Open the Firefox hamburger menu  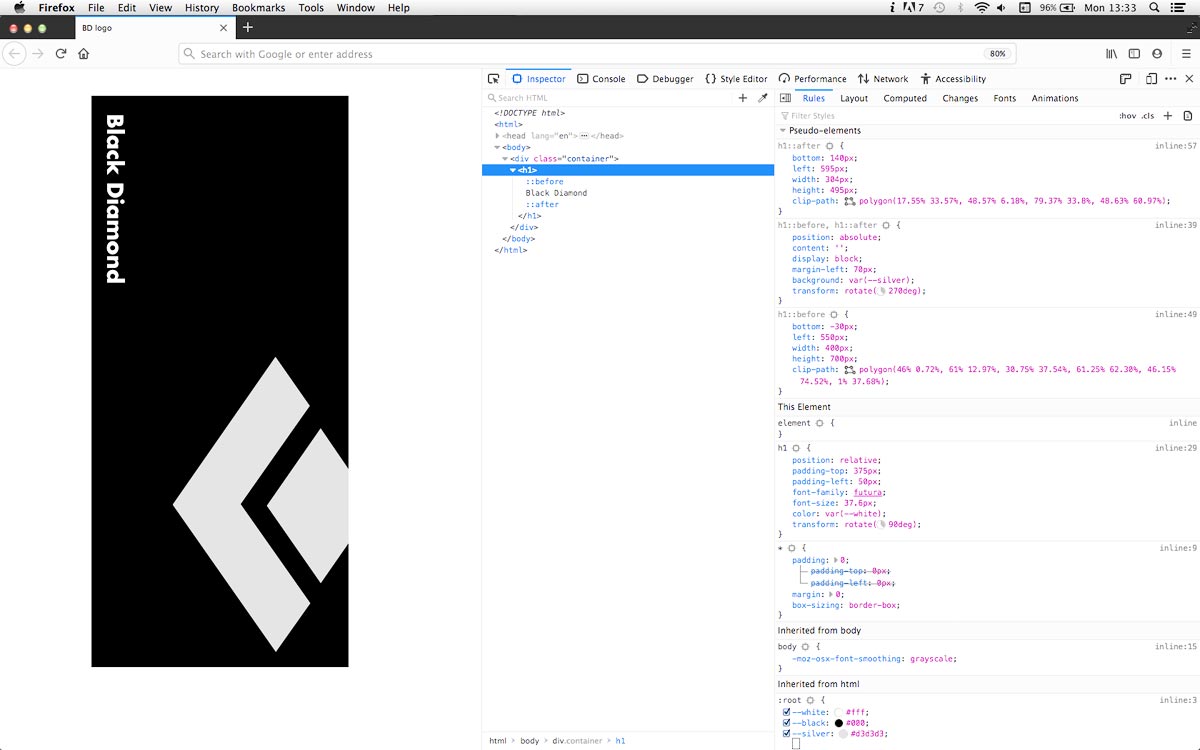[1186, 54]
